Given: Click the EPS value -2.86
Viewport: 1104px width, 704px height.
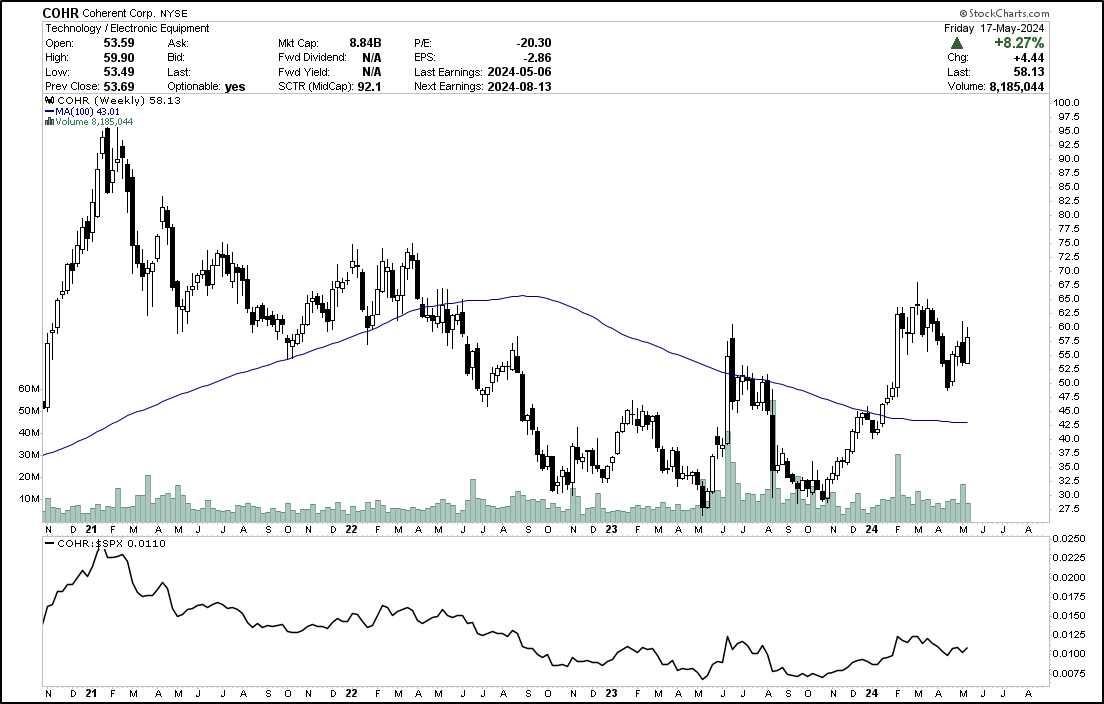Looking at the screenshot, I should tap(539, 58).
